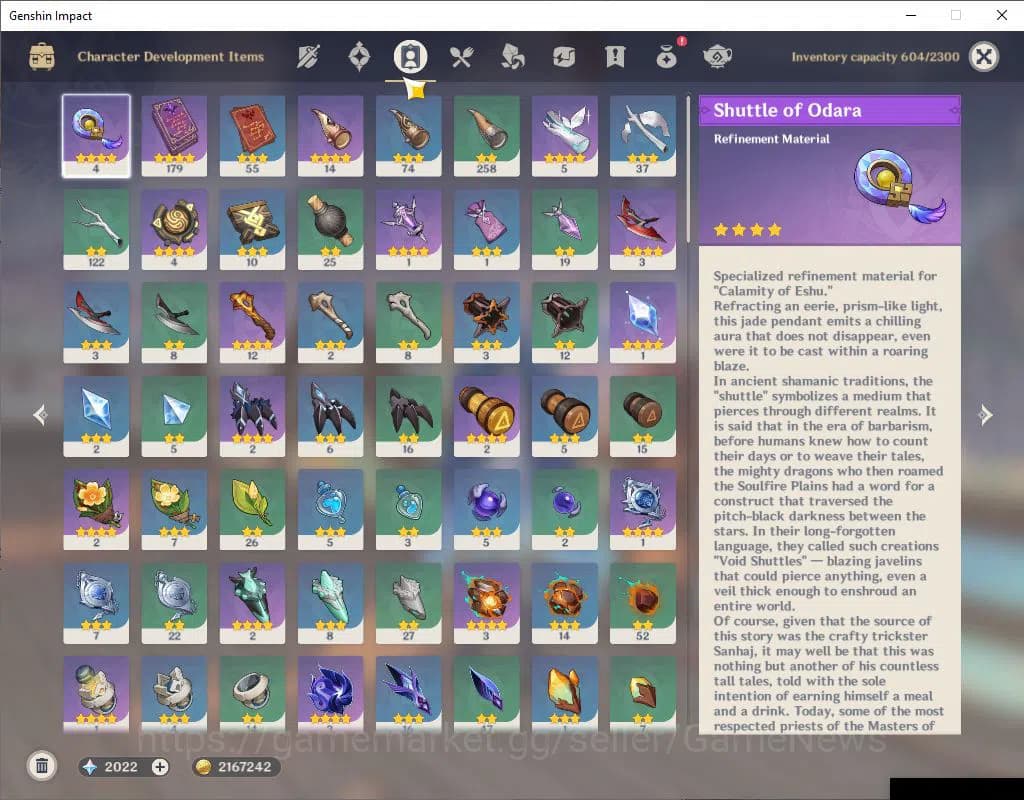Switch to the Character Development Items tab
Image resolution: width=1024 pixels, height=800 pixels.
410,57
